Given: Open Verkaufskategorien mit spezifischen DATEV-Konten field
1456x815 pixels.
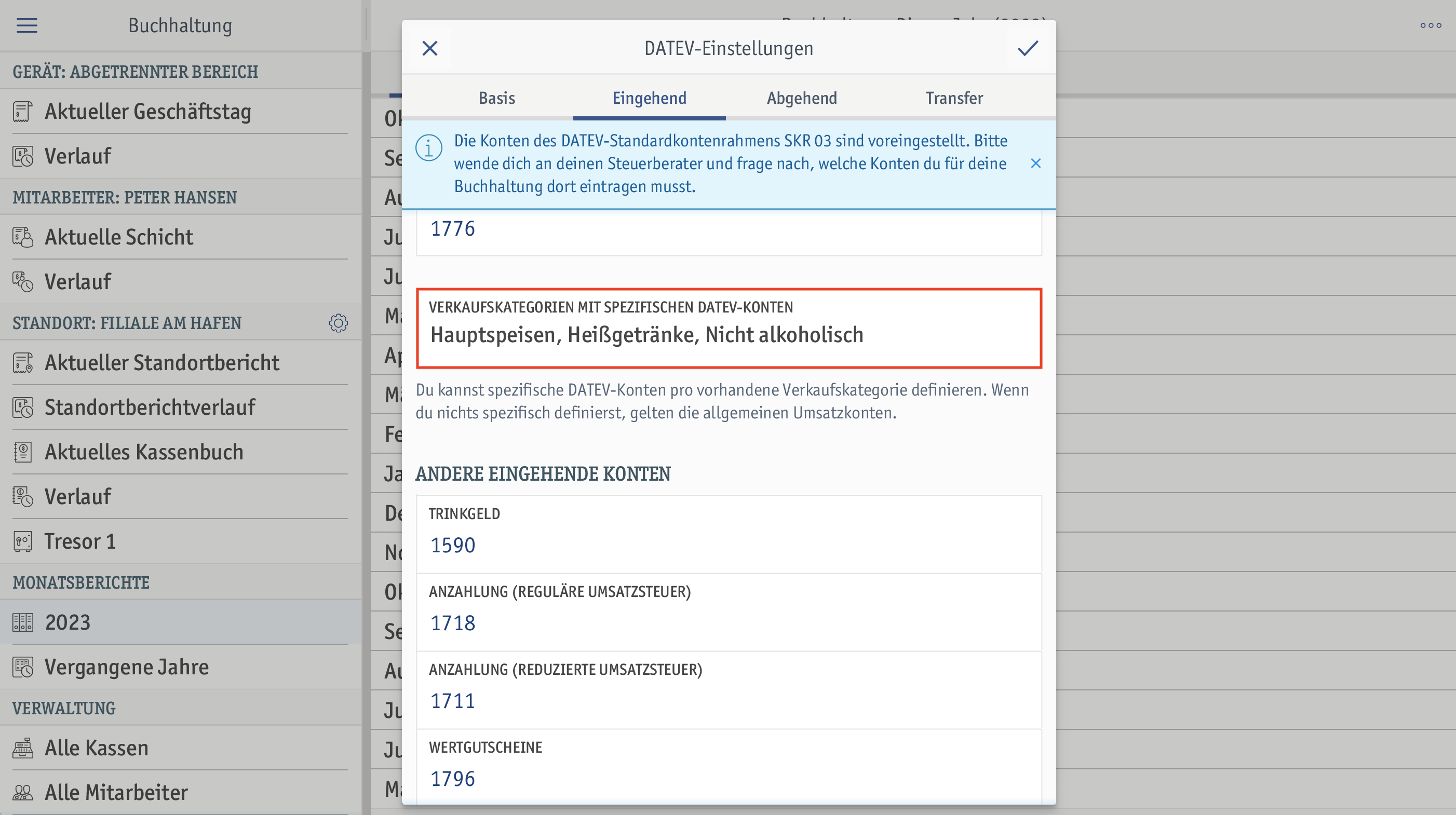Looking at the screenshot, I should [729, 329].
